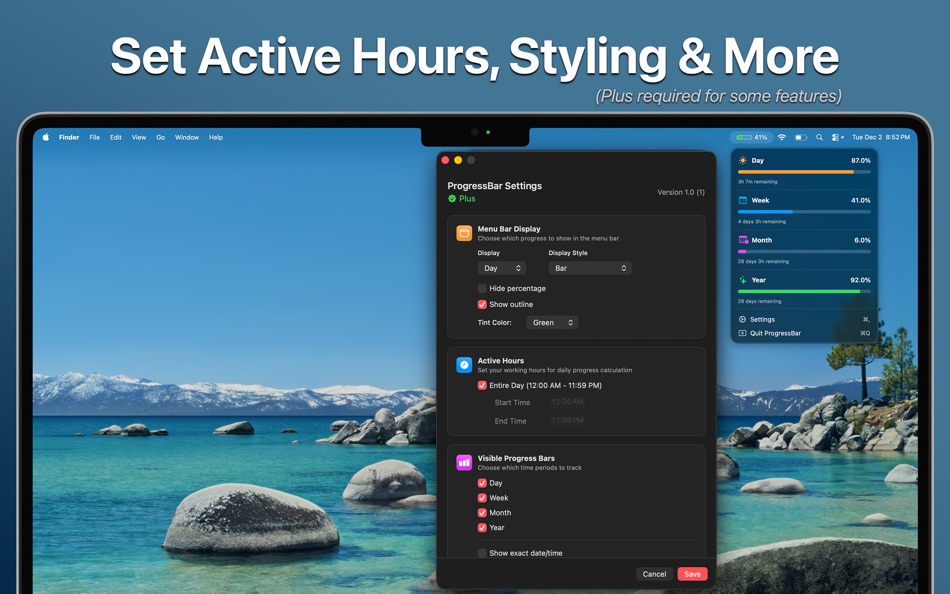Viewport: 950px width, 594px height.
Task: Click the Month icon in the progress popover
Action: (x=742, y=240)
